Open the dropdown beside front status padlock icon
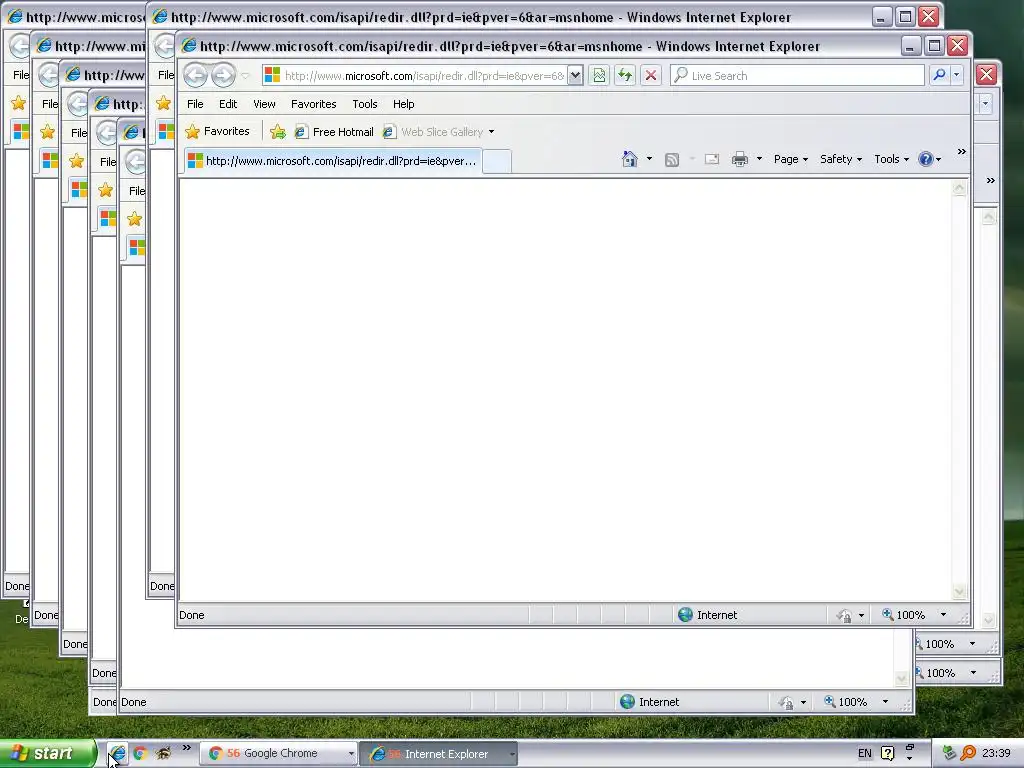The width and height of the screenshot is (1024, 768). pyautogui.click(x=861, y=615)
